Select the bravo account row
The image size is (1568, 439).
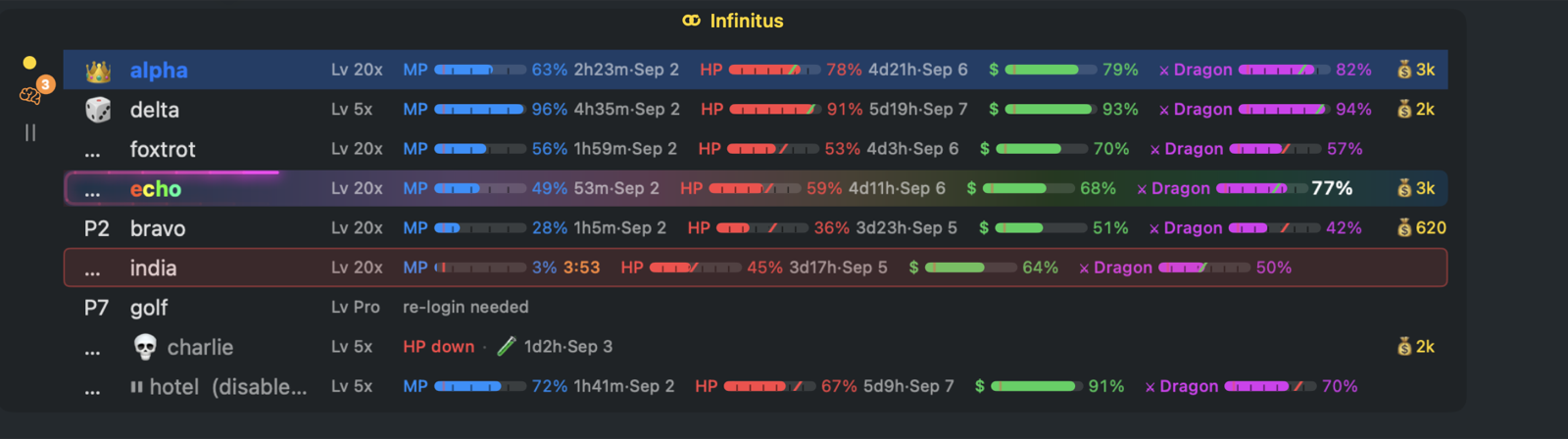756,227
